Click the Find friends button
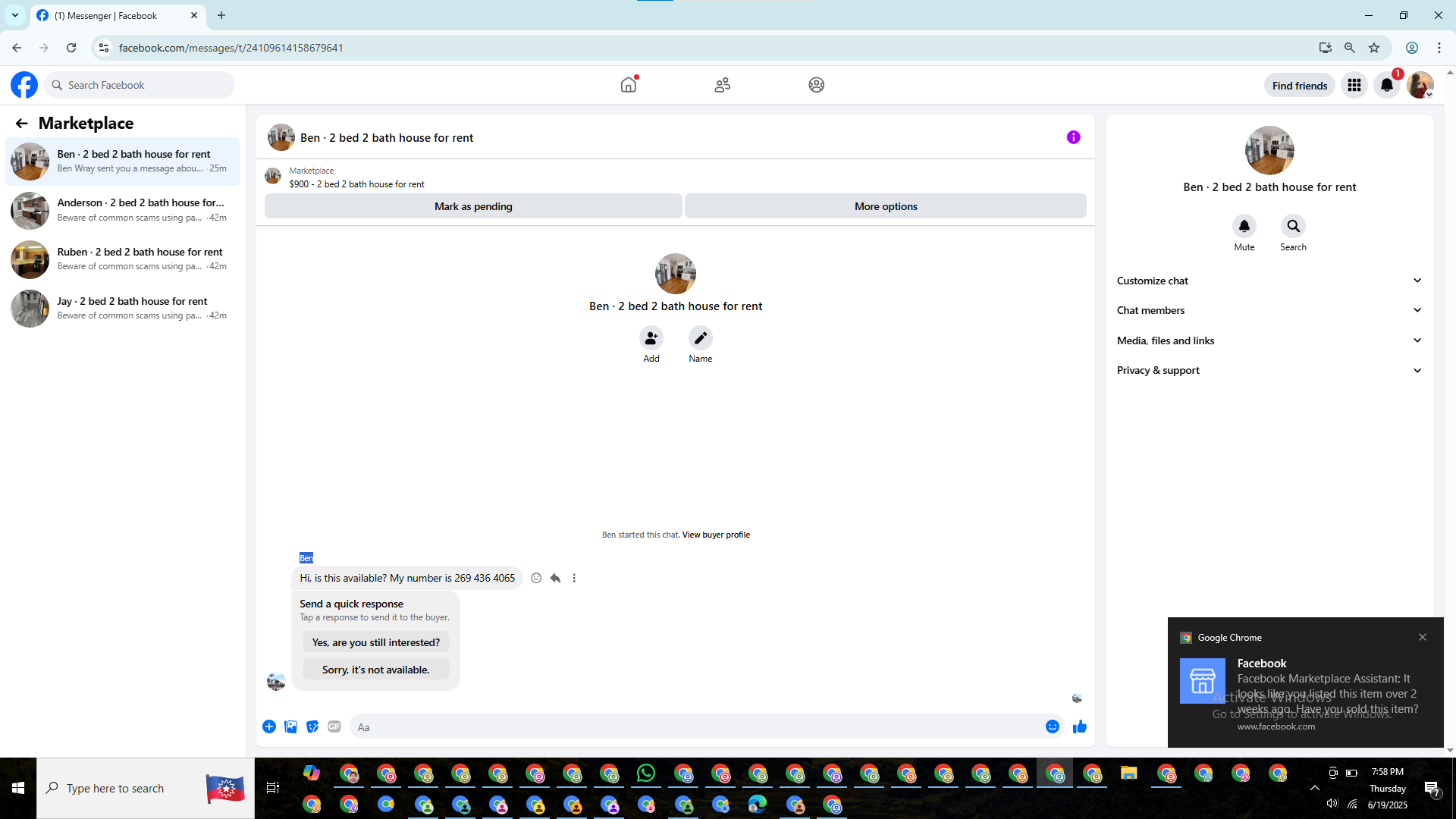The image size is (1456, 819). (1300, 86)
